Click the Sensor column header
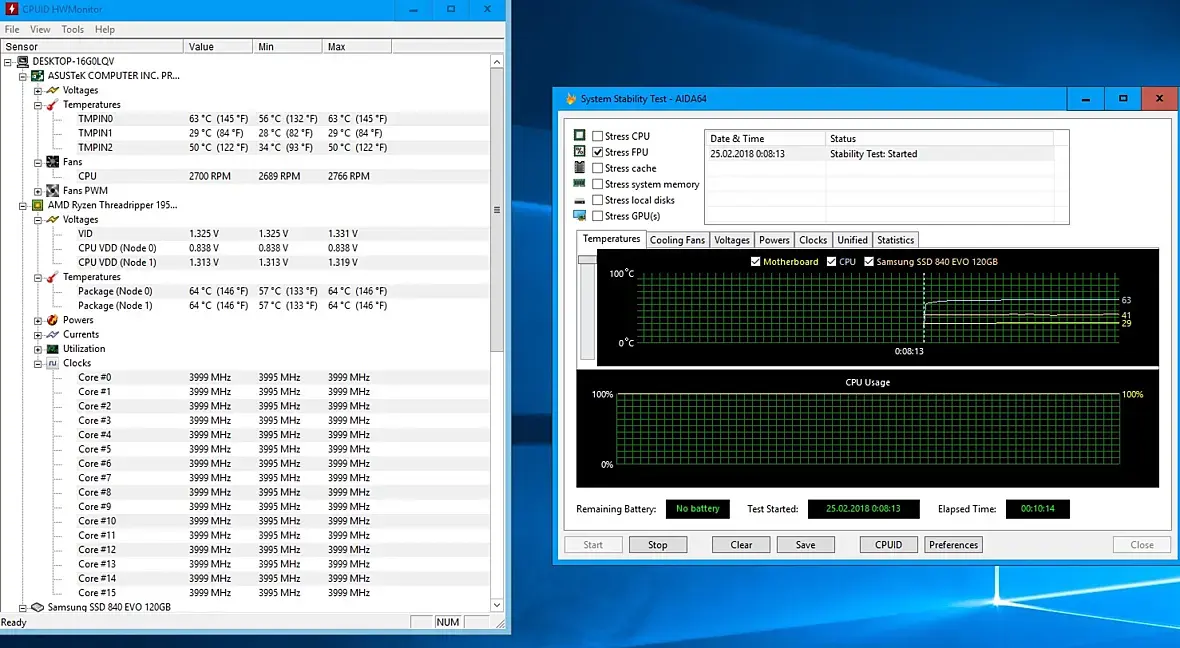 click(92, 47)
